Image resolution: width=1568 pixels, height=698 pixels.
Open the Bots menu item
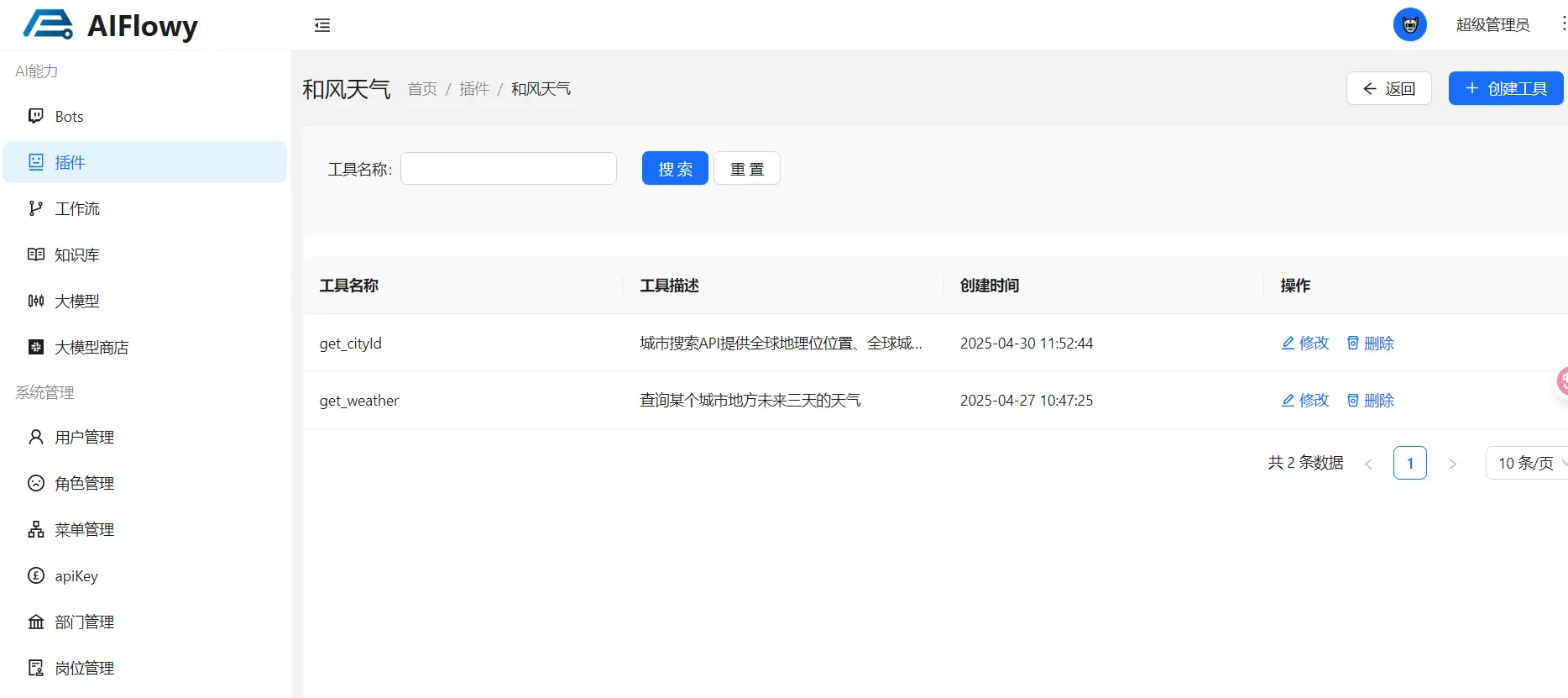[x=145, y=116]
